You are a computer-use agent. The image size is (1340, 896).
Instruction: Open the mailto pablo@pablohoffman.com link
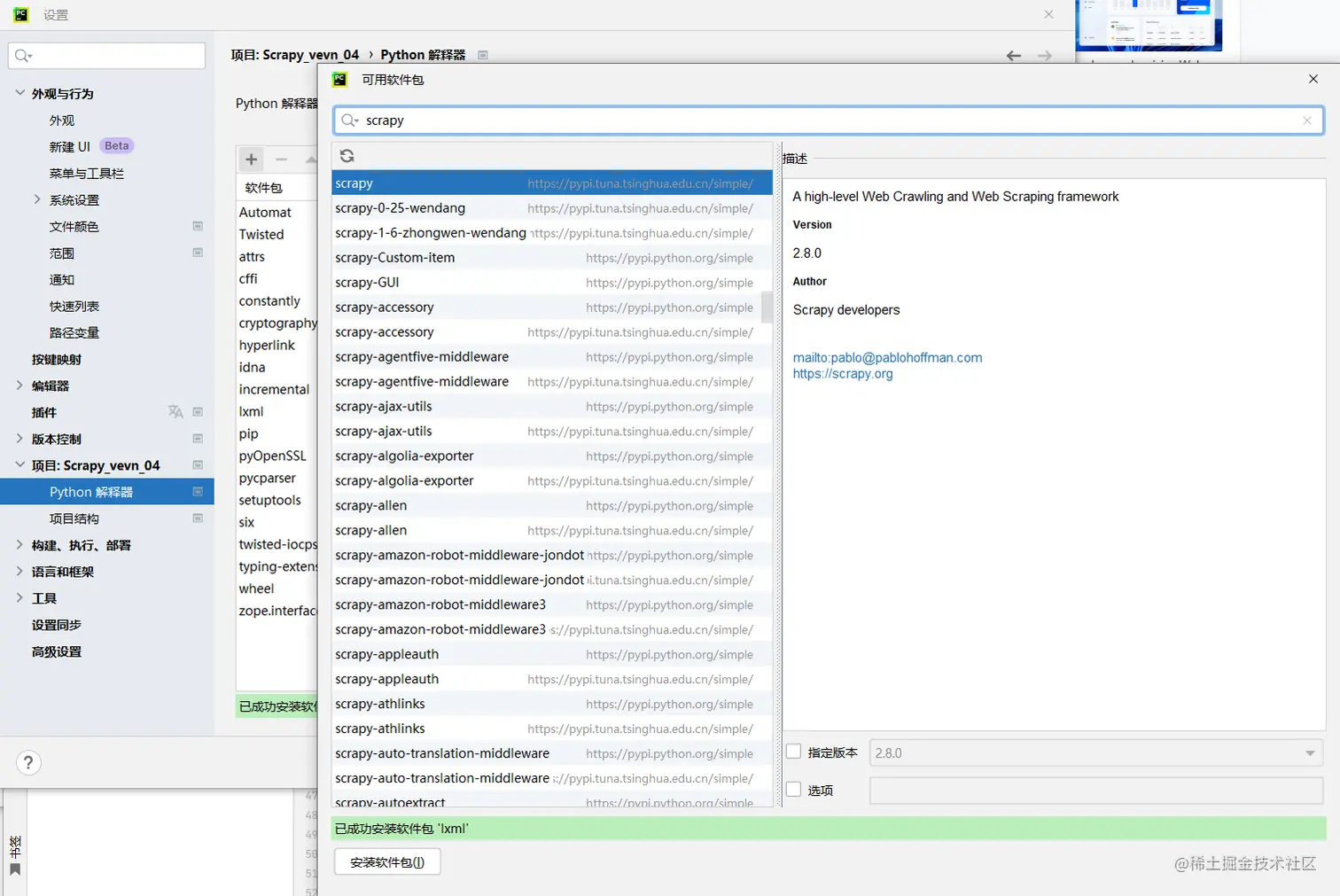click(887, 358)
